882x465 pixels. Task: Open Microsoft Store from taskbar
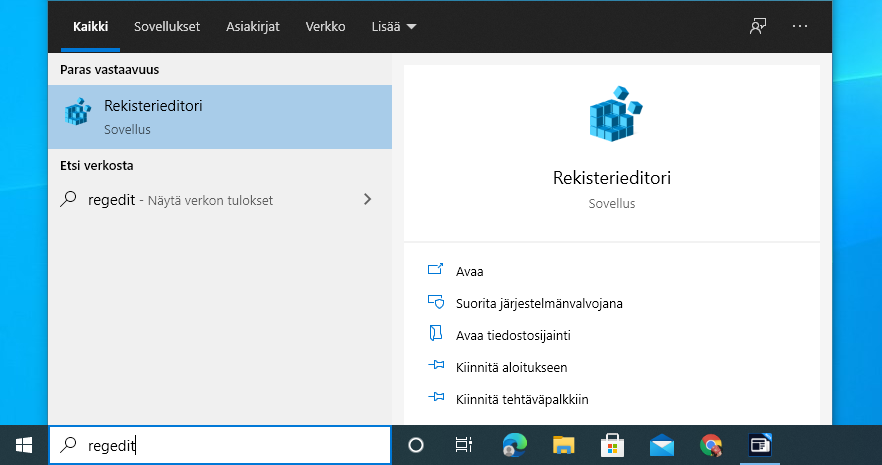click(x=613, y=445)
